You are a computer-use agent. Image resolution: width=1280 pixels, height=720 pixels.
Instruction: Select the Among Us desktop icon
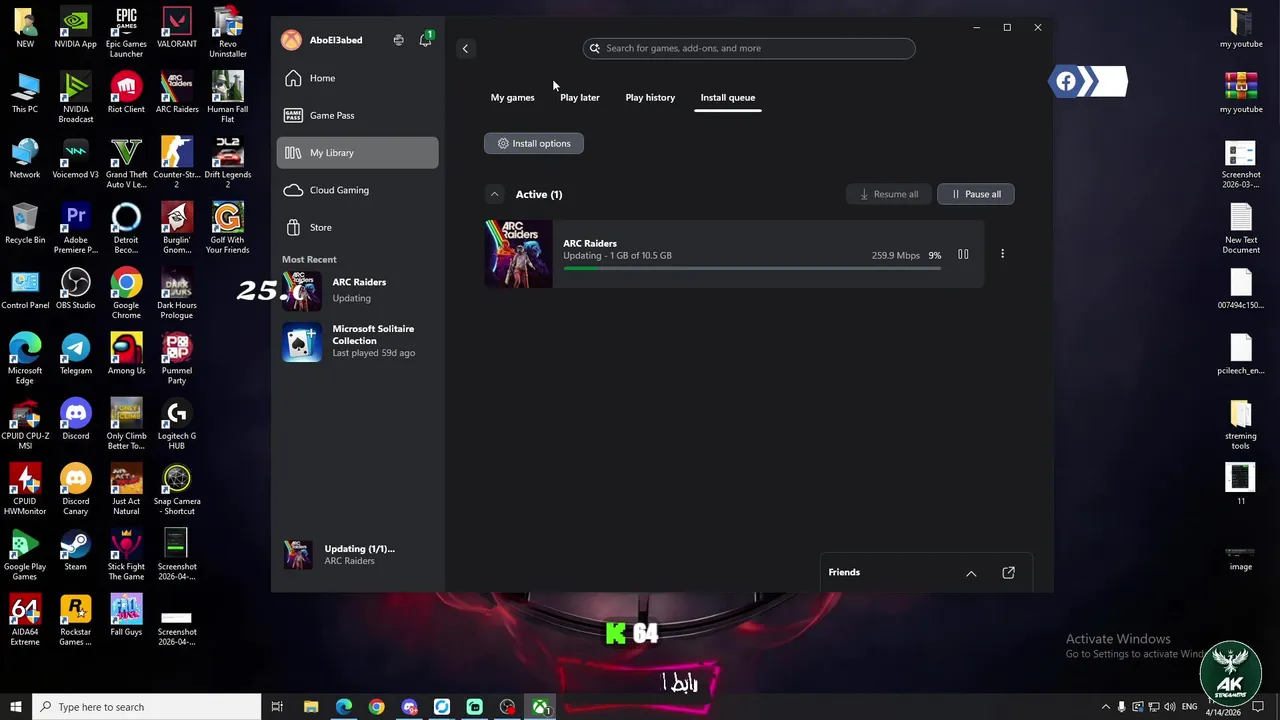click(x=126, y=355)
